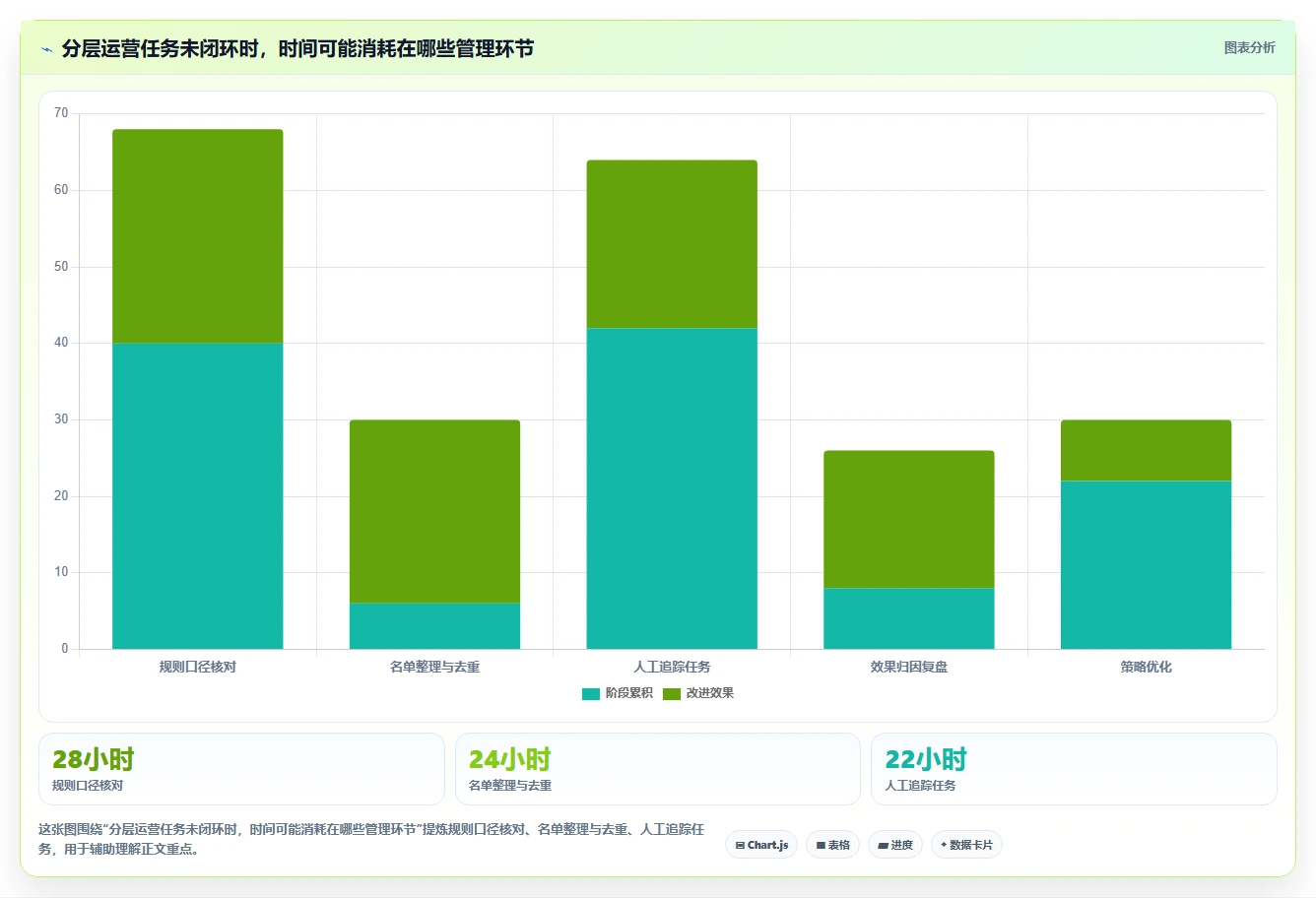This screenshot has height=898, width=1316.
Task: Click the 24小时 value in the second card
Action: point(509,759)
